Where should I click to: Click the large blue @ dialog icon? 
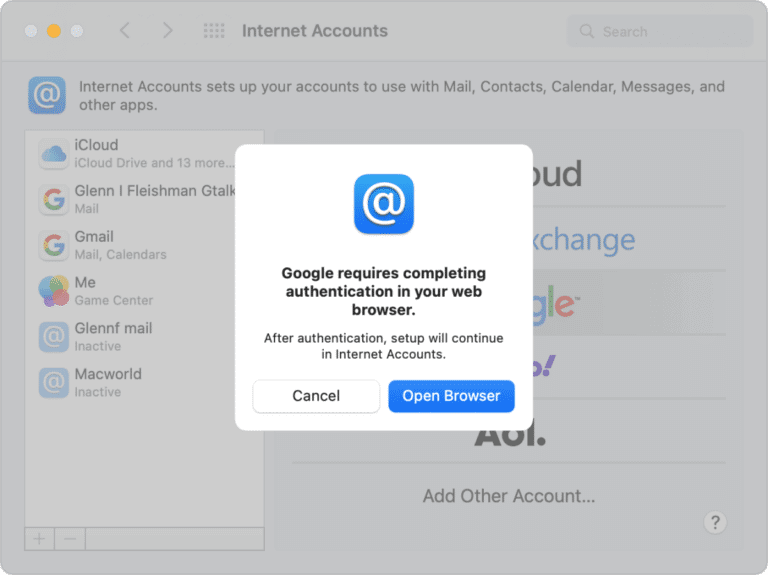tap(383, 204)
